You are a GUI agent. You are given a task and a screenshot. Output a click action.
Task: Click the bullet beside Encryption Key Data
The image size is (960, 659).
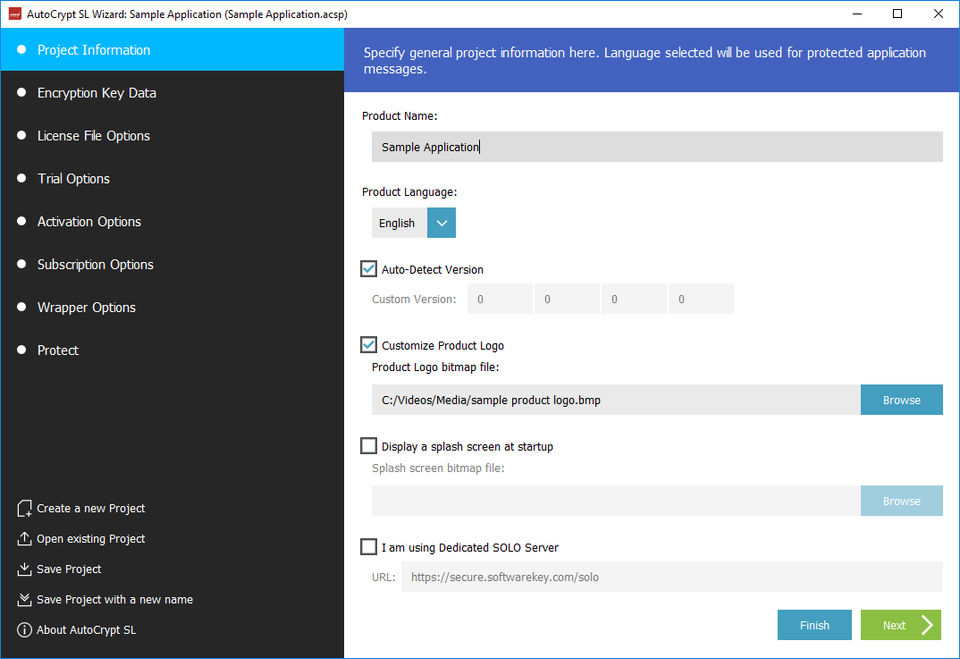(x=22, y=93)
